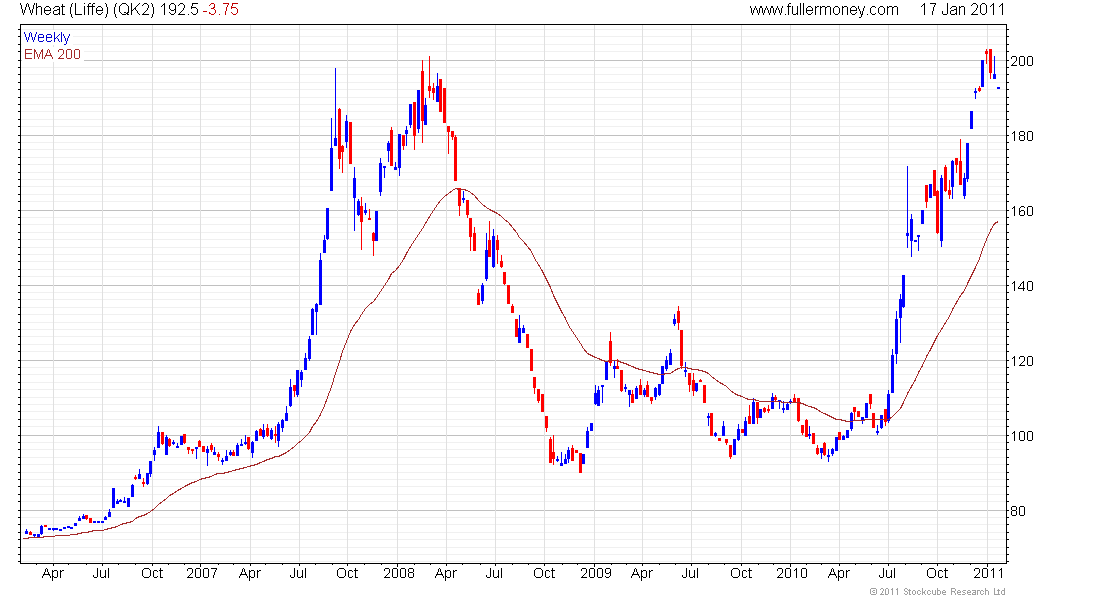1100x600 pixels.
Task: Click the '140' price axis label
Action: pos(1021,286)
